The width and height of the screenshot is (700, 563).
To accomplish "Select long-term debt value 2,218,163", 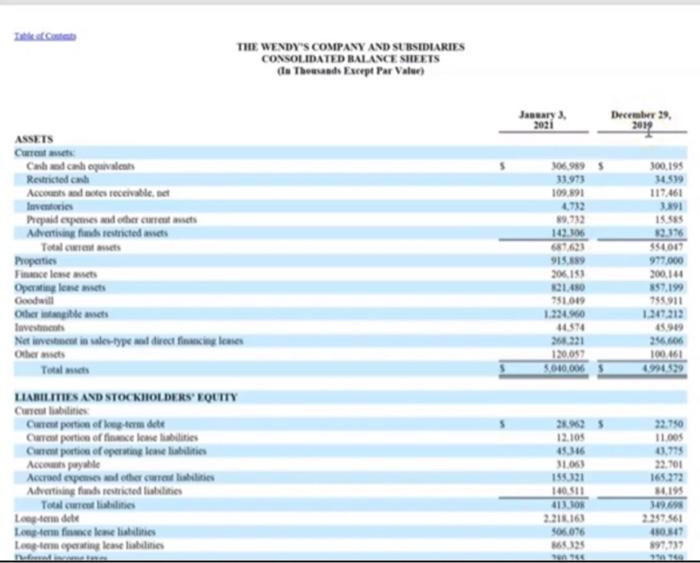I will click(564, 518).
